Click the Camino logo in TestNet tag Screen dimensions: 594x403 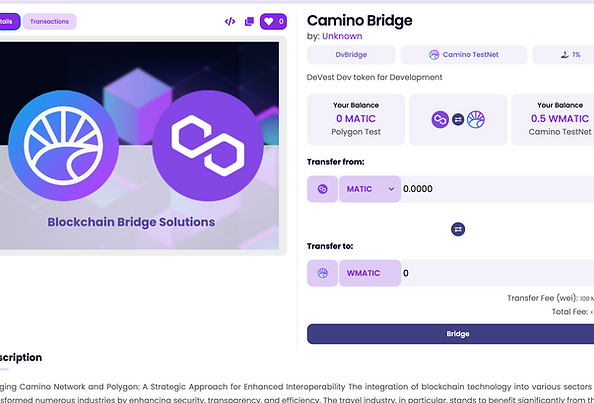[434, 55]
